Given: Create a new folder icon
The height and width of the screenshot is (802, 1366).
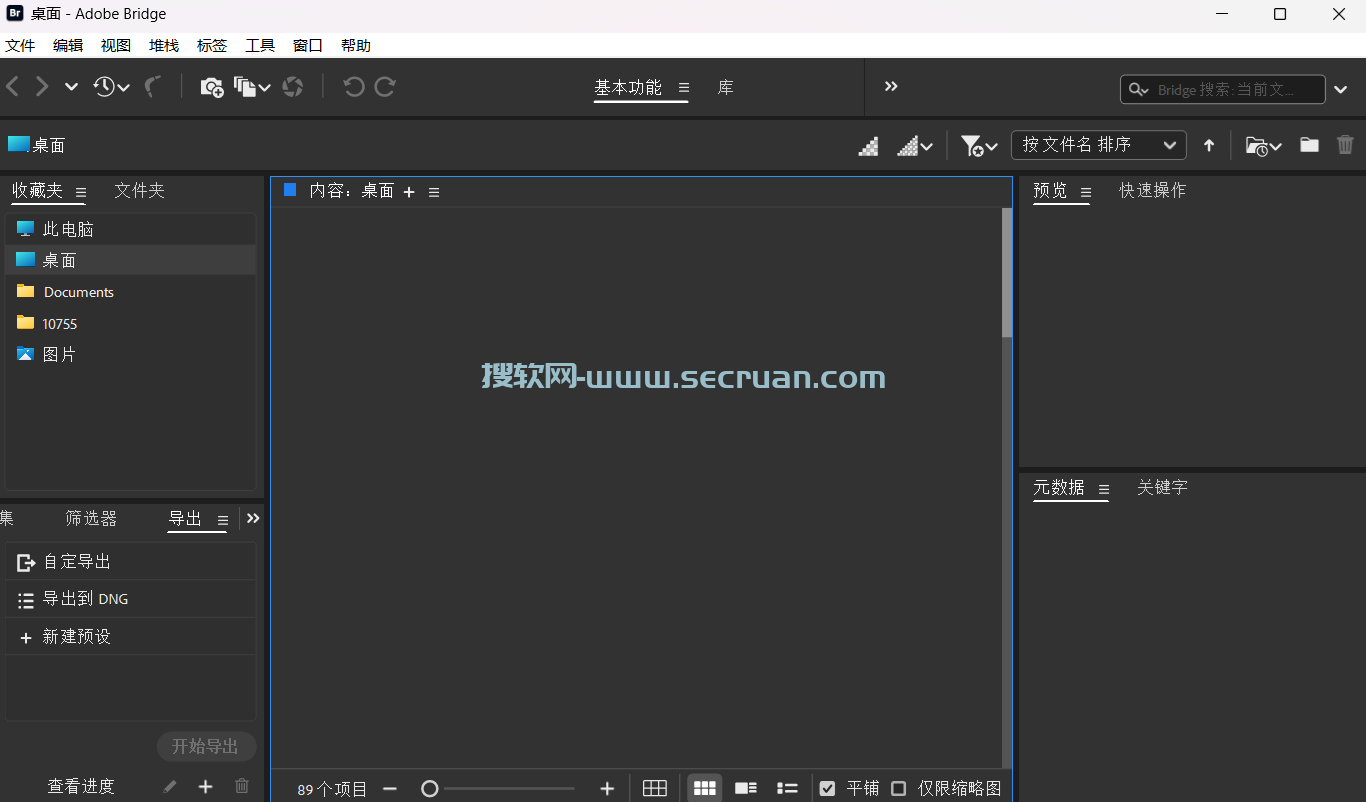Looking at the screenshot, I should (x=1309, y=145).
